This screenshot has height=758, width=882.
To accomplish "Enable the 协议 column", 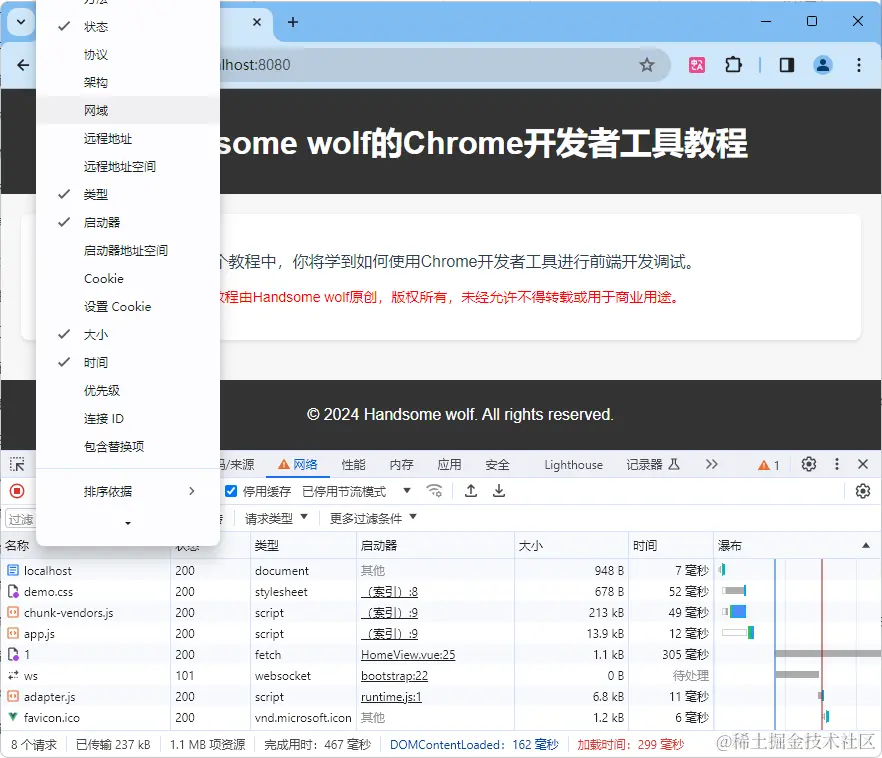I will (x=128, y=55).
